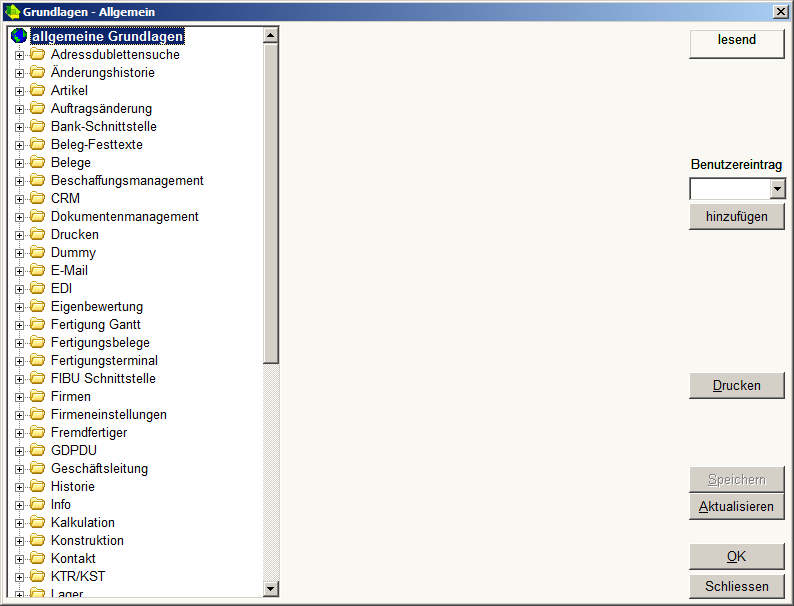
Task: Select the Firmeneinstellungen tree label
Action: (108, 414)
